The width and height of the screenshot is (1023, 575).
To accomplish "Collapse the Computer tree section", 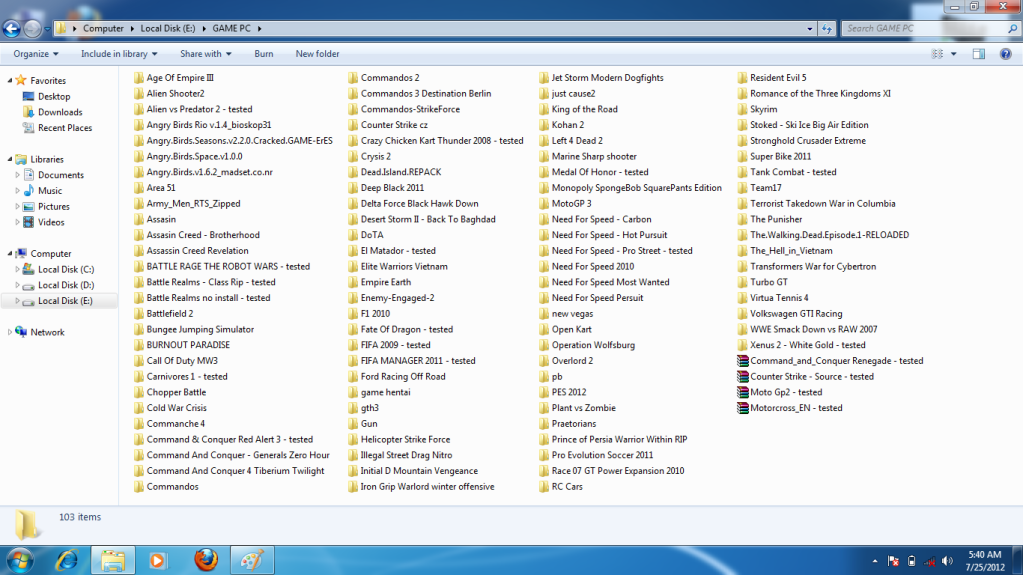I will click(10, 253).
